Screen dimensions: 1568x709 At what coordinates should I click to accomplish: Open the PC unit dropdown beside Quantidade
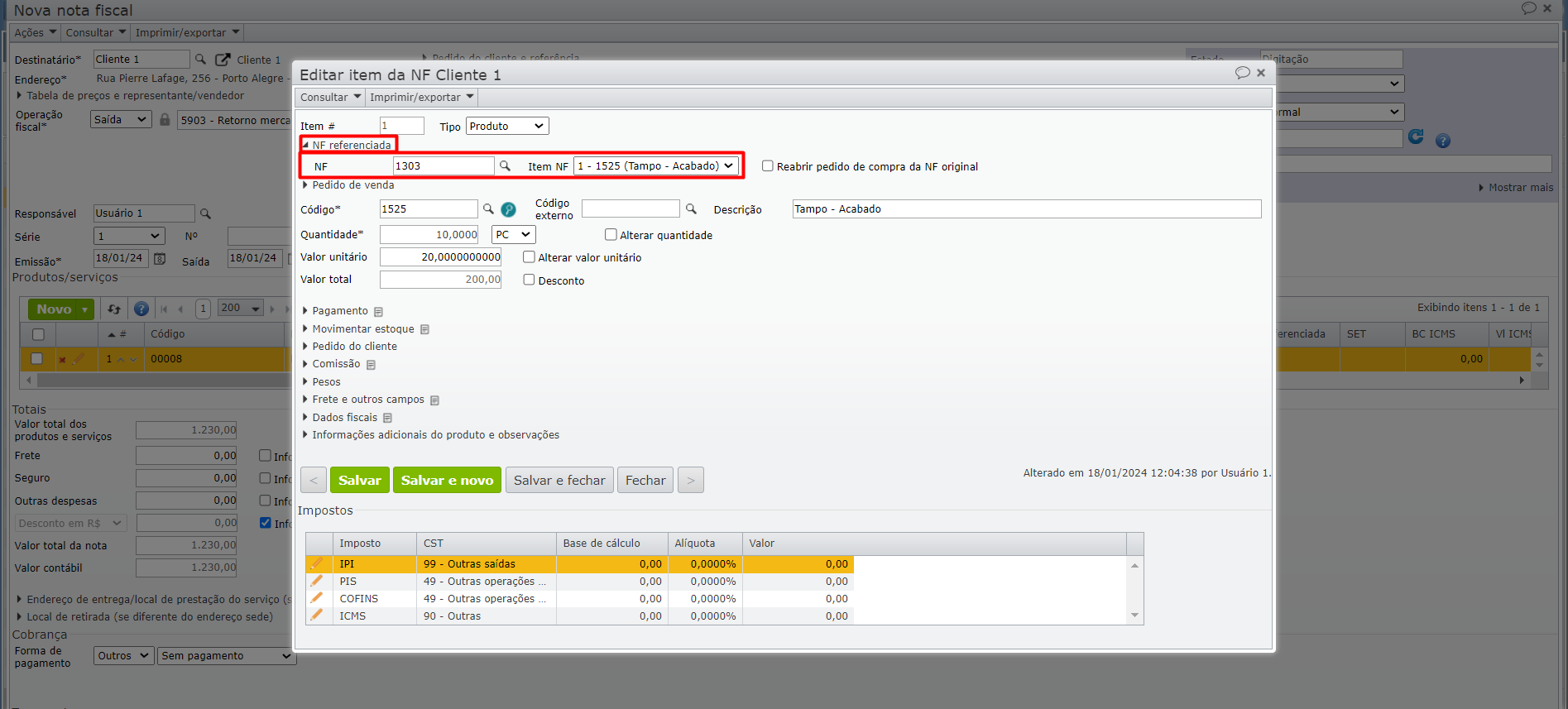(514, 235)
